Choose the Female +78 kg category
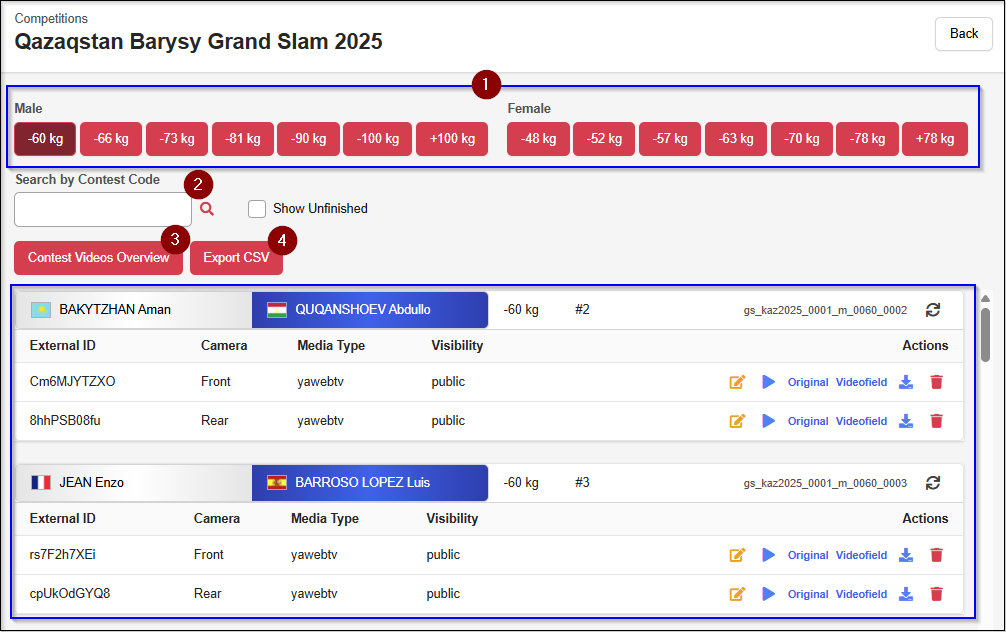Viewport: 1006px width, 632px height. click(x=934, y=139)
